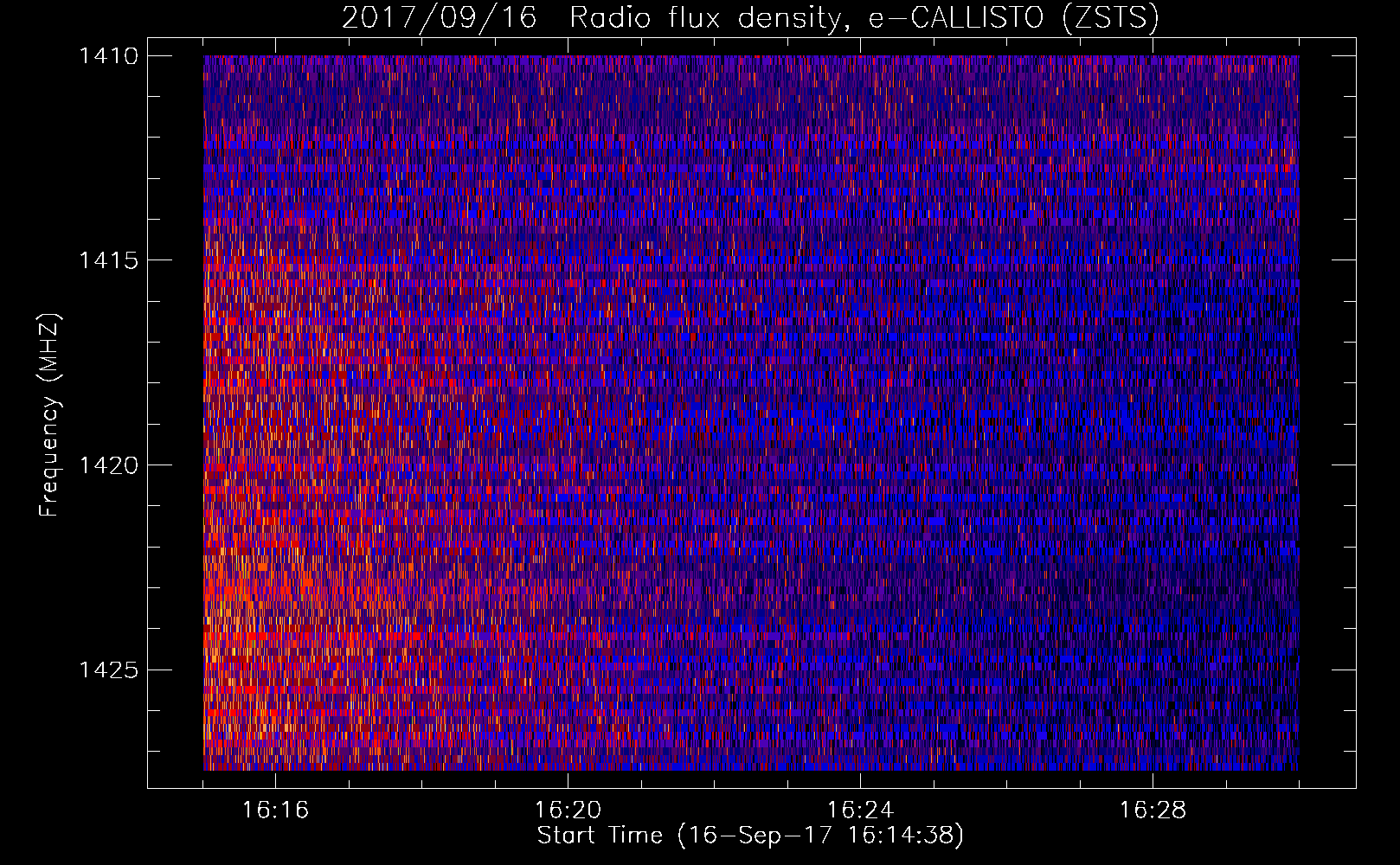Click the 16:28 time axis label
This screenshot has height=865, width=1400.
[1153, 811]
